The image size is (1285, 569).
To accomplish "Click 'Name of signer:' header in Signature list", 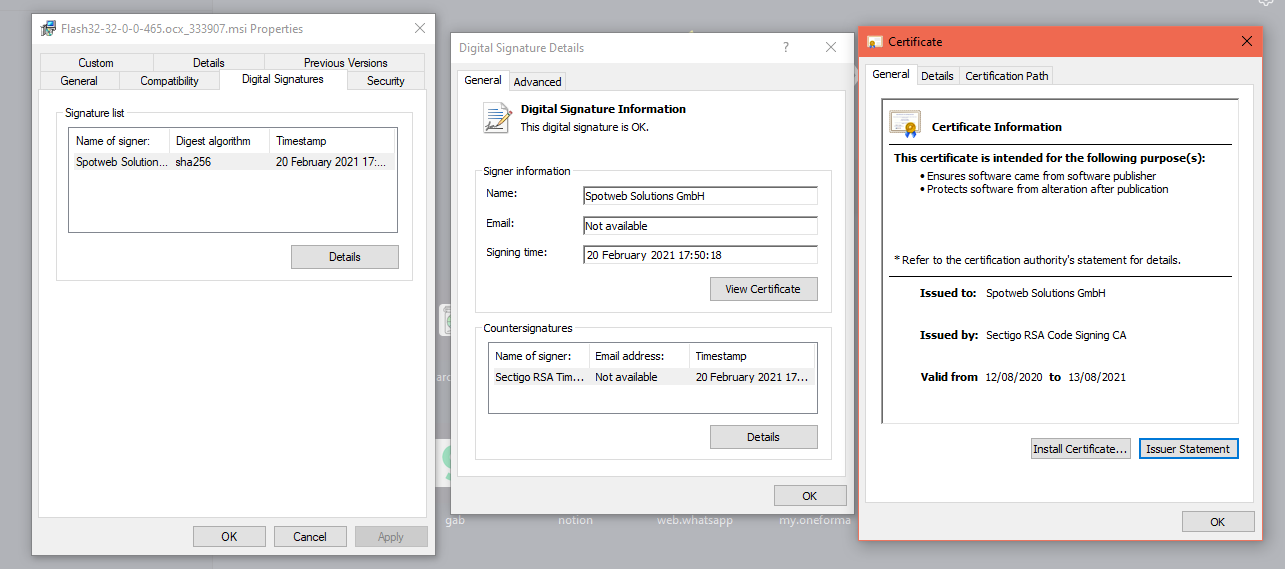I will point(120,141).
